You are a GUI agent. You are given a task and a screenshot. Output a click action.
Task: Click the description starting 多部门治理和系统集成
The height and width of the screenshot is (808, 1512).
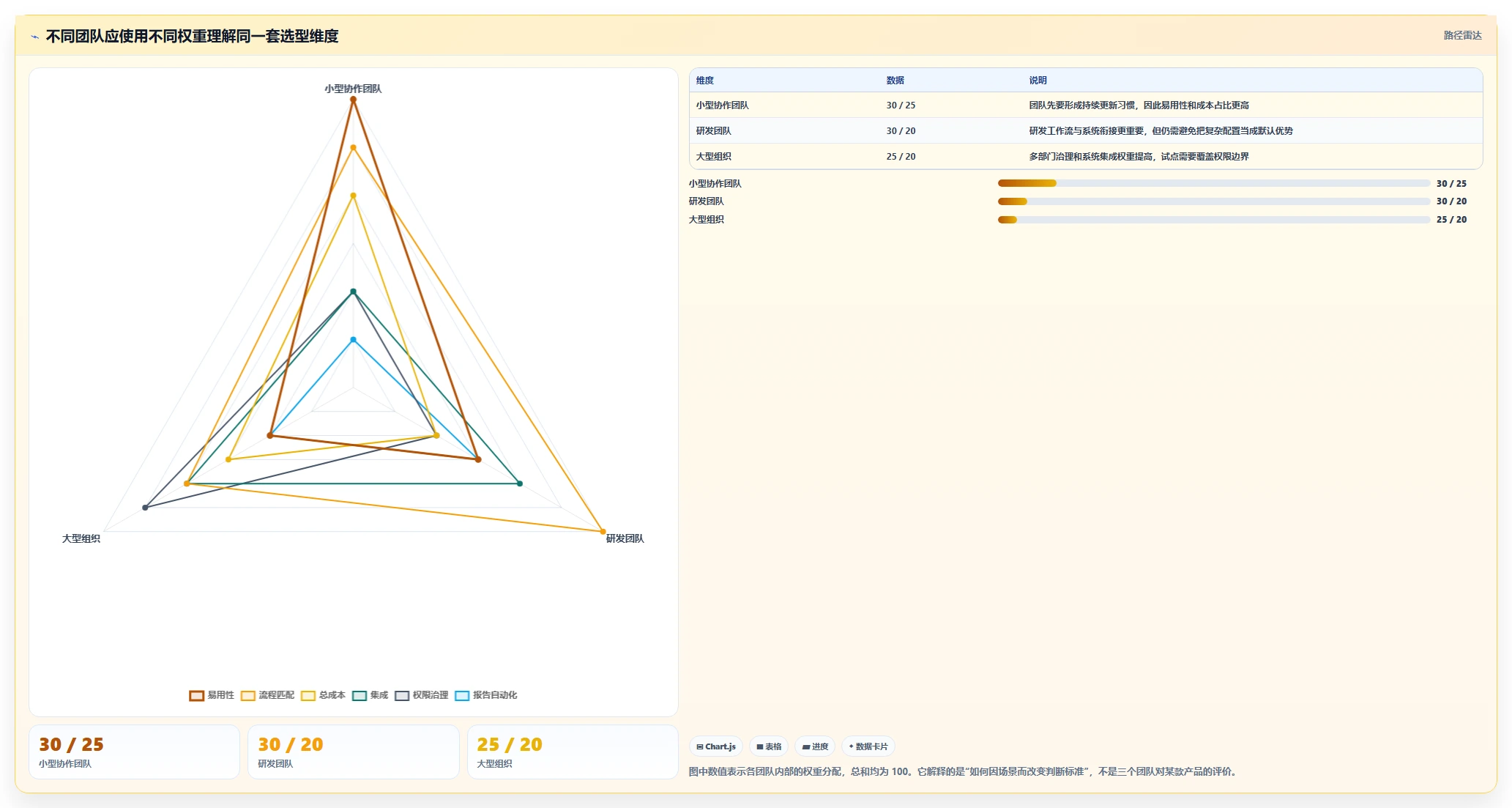tap(1139, 157)
